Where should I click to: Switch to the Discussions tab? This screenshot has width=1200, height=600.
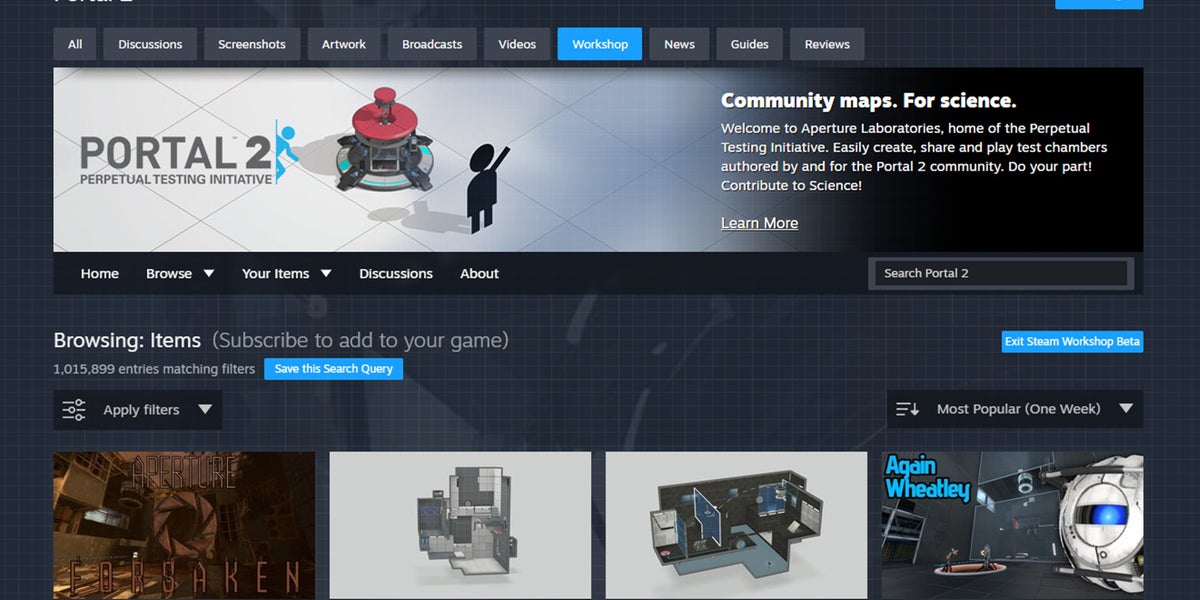tap(150, 44)
